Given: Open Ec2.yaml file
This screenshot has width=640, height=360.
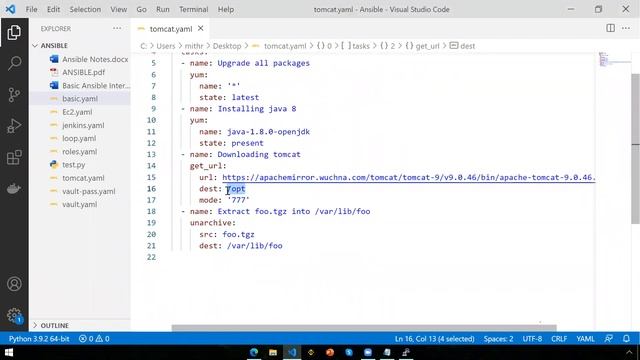Looking at the screenshot, I should click(77, 112).
